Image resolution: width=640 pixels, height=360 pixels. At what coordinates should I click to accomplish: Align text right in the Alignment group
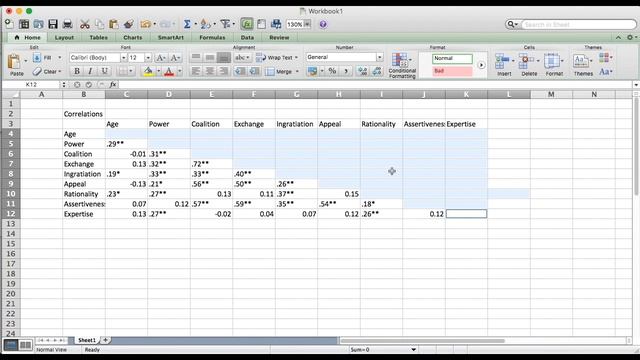coord(224,71)
